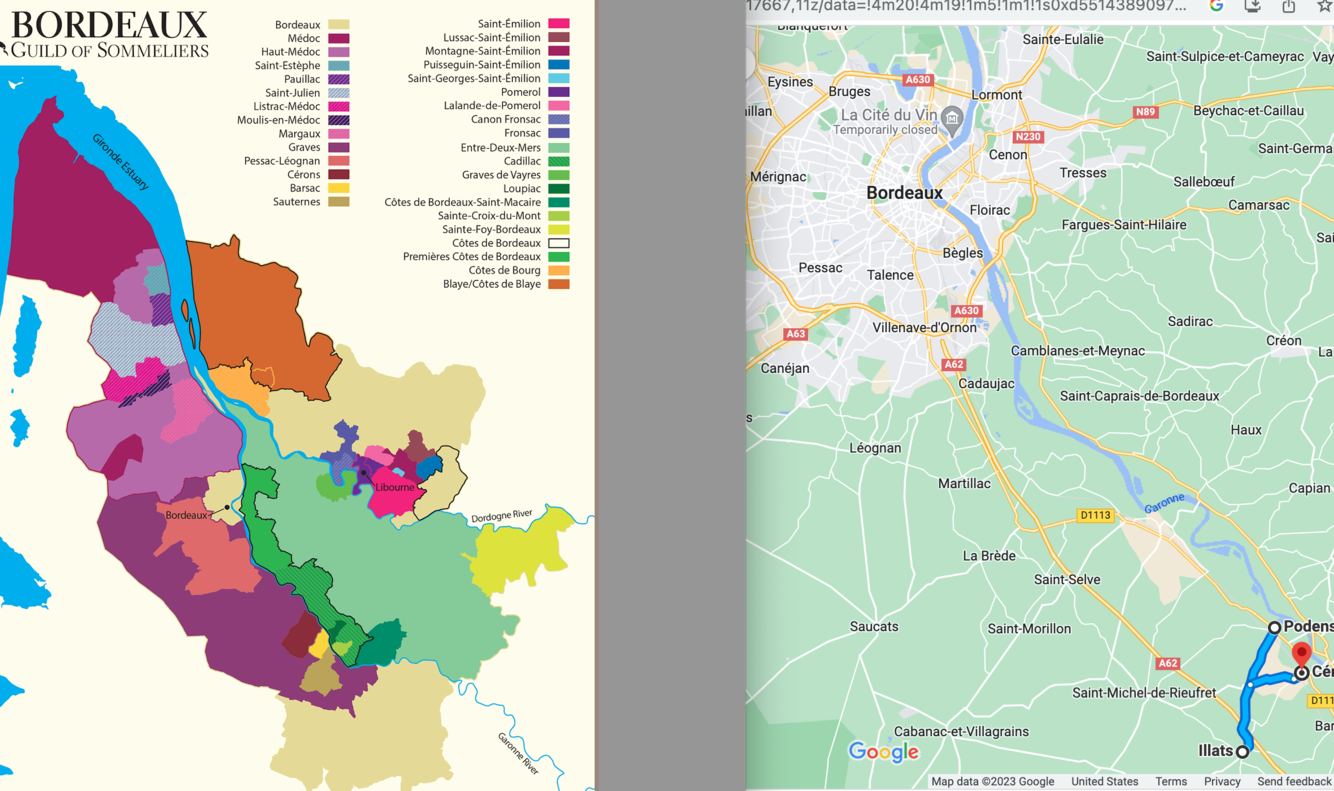Click the blue route line toward Illats
This screenshot has height=791, width=1334.
point(1246,715)
